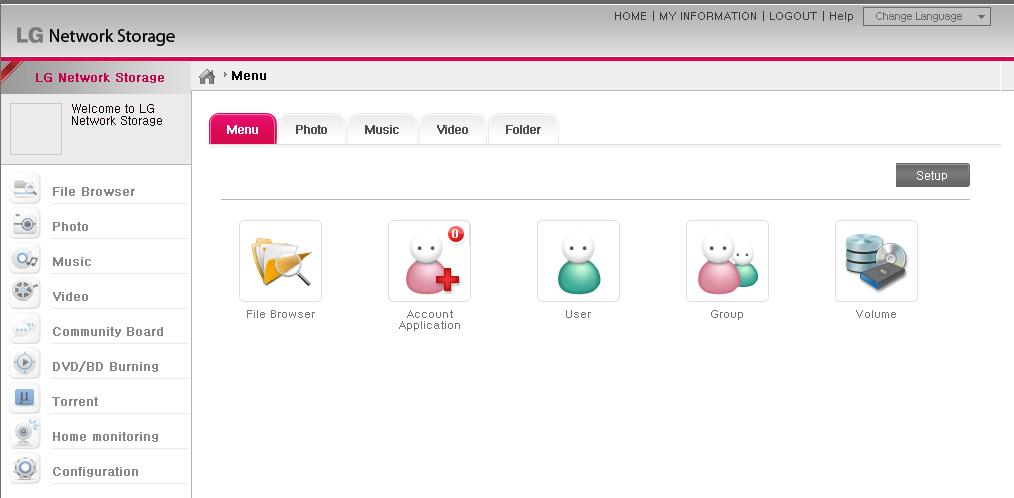Select Photo text in sidebar
Viewport: 1014px width, 498px height.
70,226
